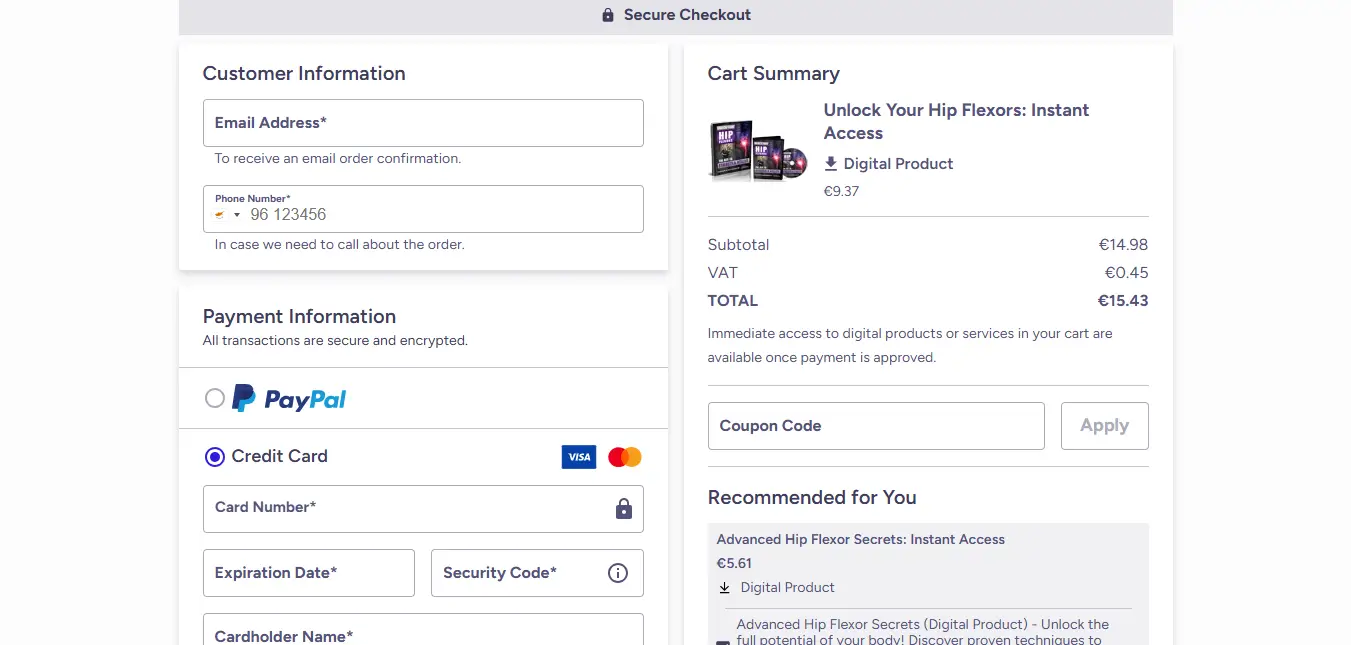This screenshot has height=645, width=1351.
Task: Select the Credit Card radio button
Action: tap(215, 457)
